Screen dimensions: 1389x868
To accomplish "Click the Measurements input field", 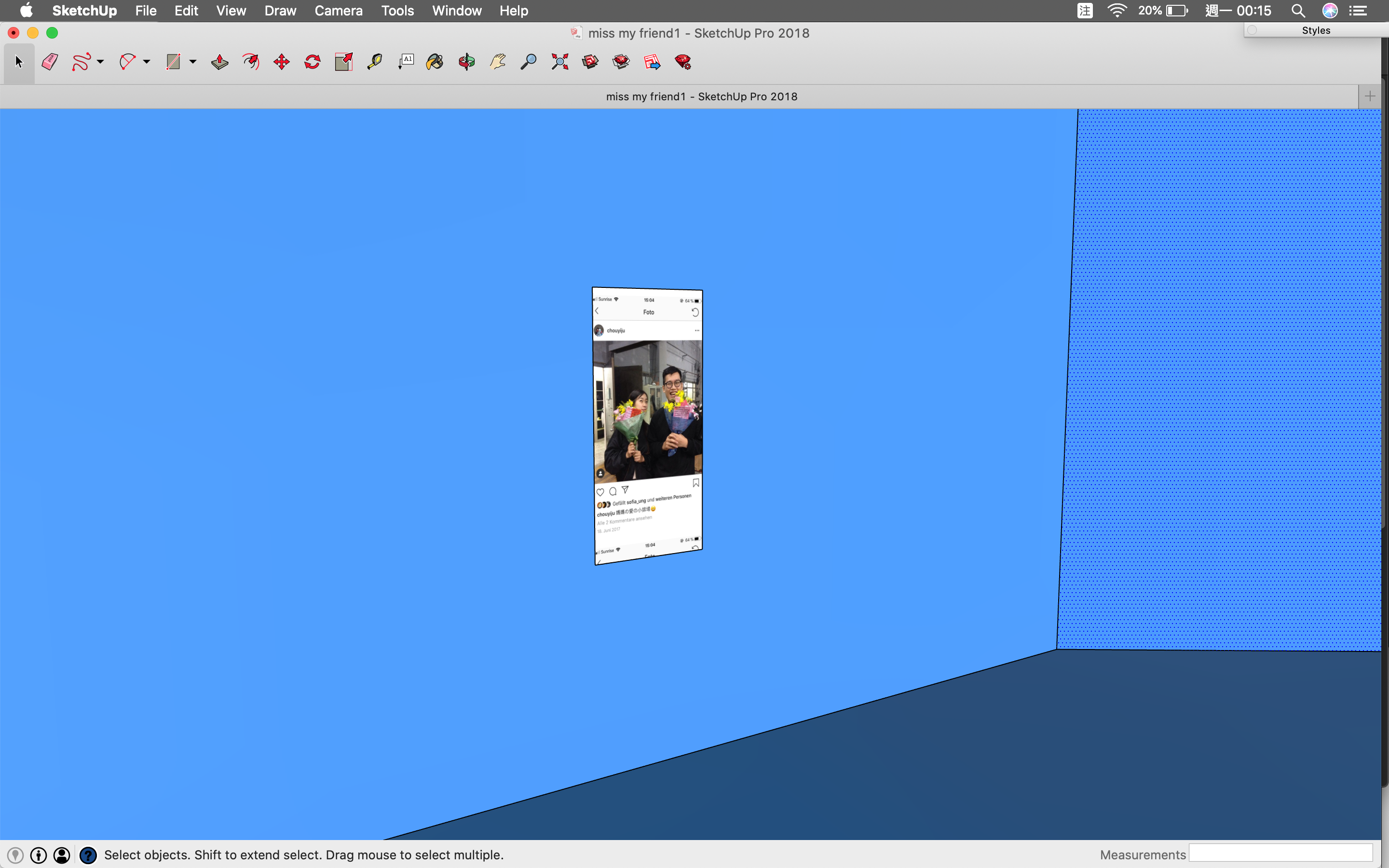I will coord(1280,854).
